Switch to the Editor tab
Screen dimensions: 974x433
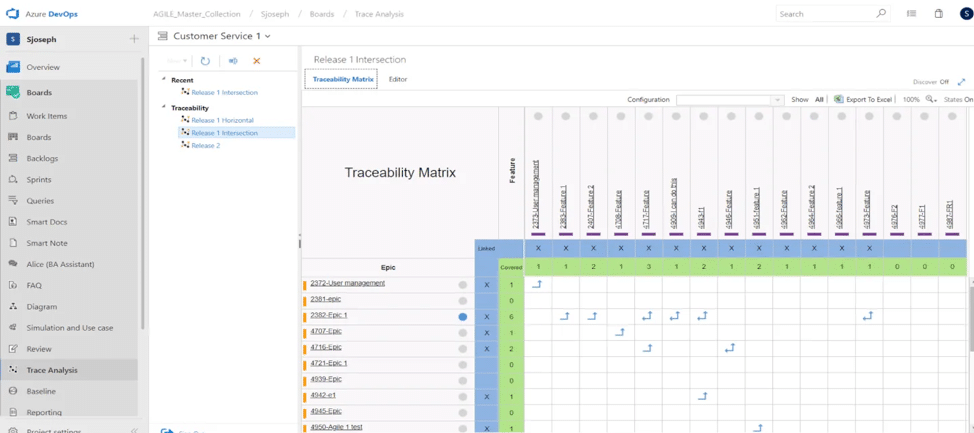click(398, 80)
